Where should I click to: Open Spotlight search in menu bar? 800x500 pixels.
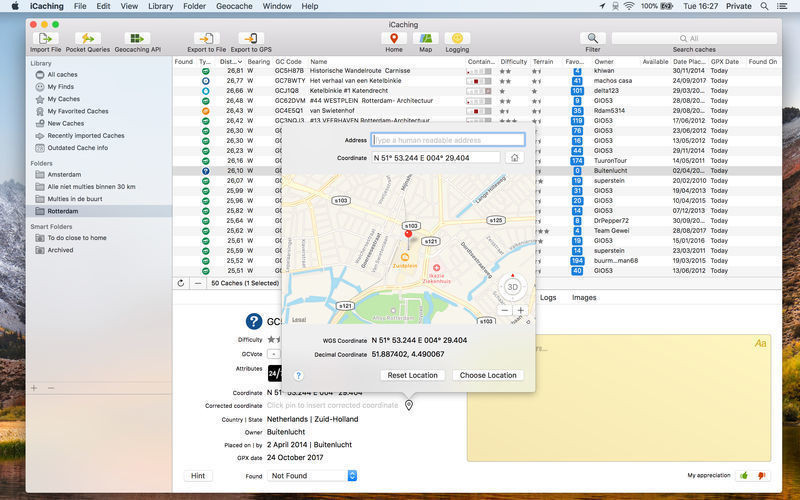point(764,6)
